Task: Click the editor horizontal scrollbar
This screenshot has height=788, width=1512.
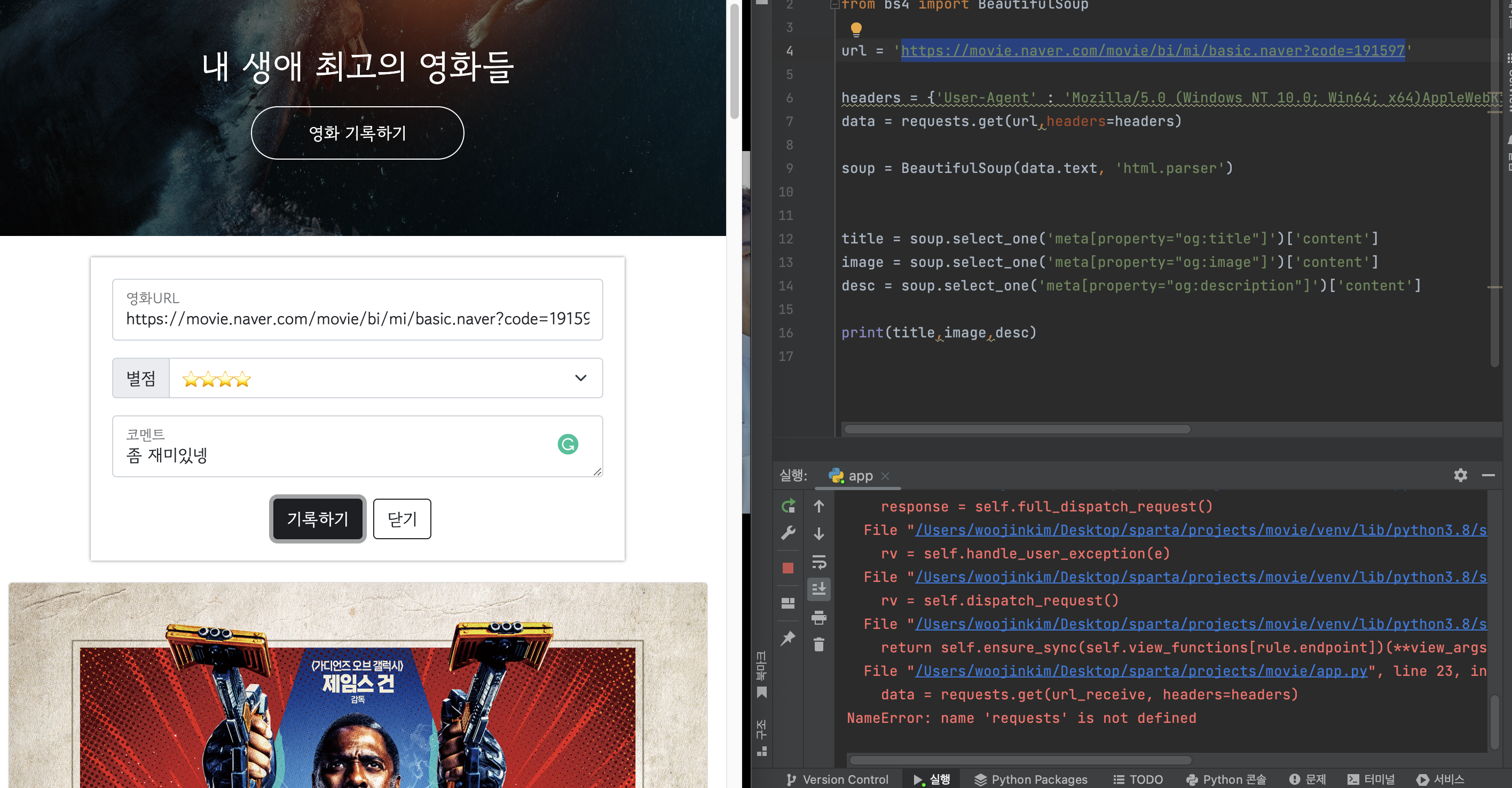Action: click(x=1017, y=429)
